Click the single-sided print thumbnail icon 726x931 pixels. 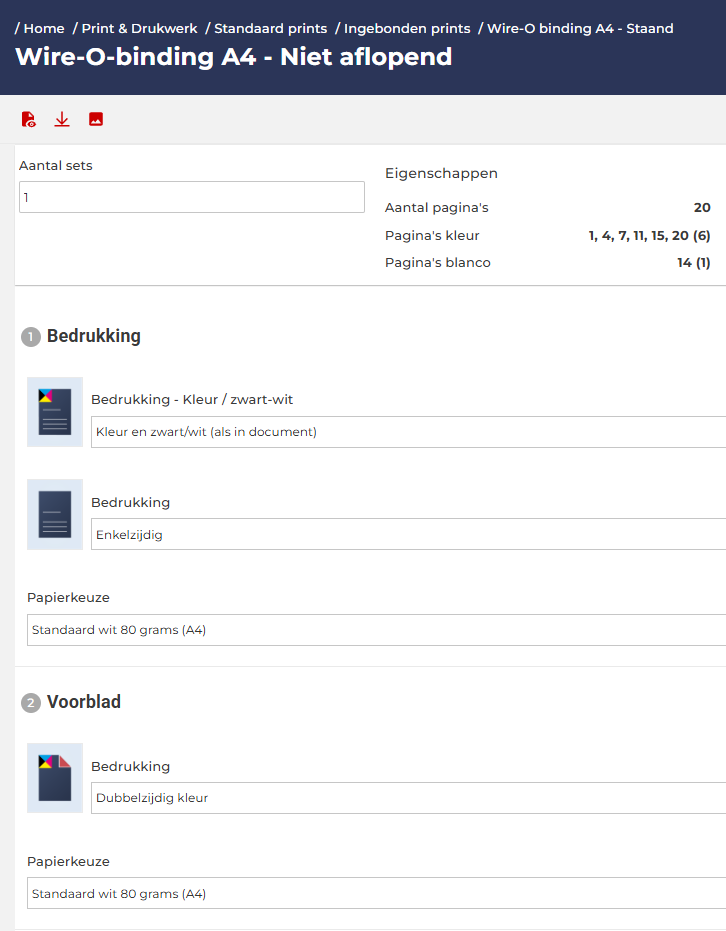coord(55,514)
